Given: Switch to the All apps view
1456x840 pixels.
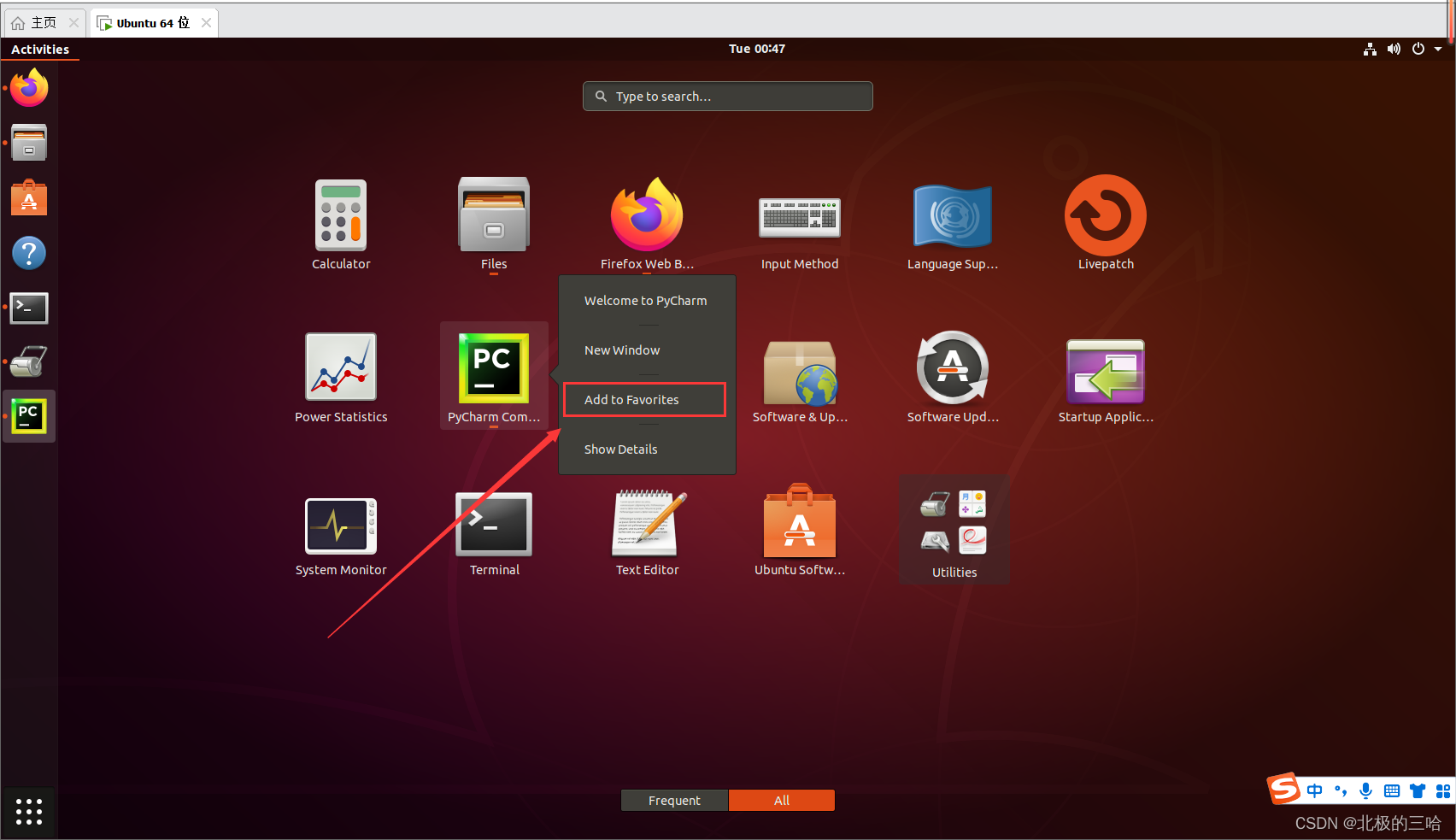Looking at the screenshot, I should (x=782, y=800).
